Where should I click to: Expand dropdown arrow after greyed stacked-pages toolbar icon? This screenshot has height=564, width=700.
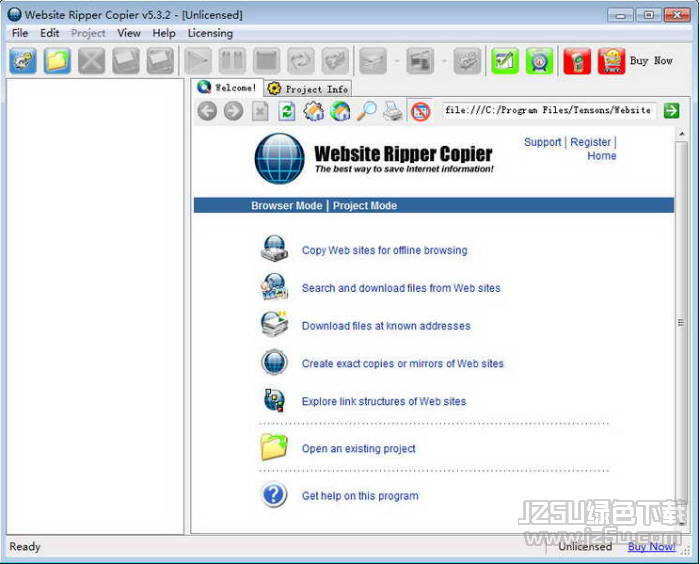[x=396, y=61]
